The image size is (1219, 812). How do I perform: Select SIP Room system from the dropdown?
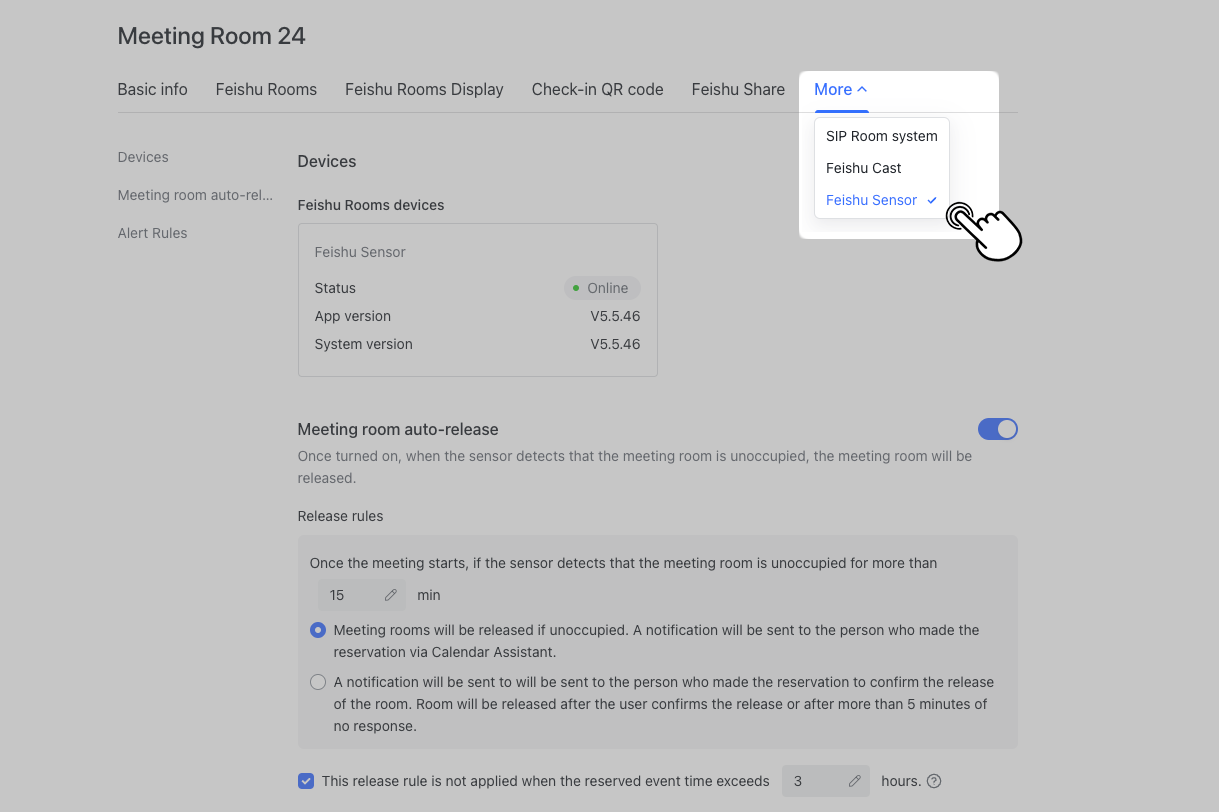(881, 136)
